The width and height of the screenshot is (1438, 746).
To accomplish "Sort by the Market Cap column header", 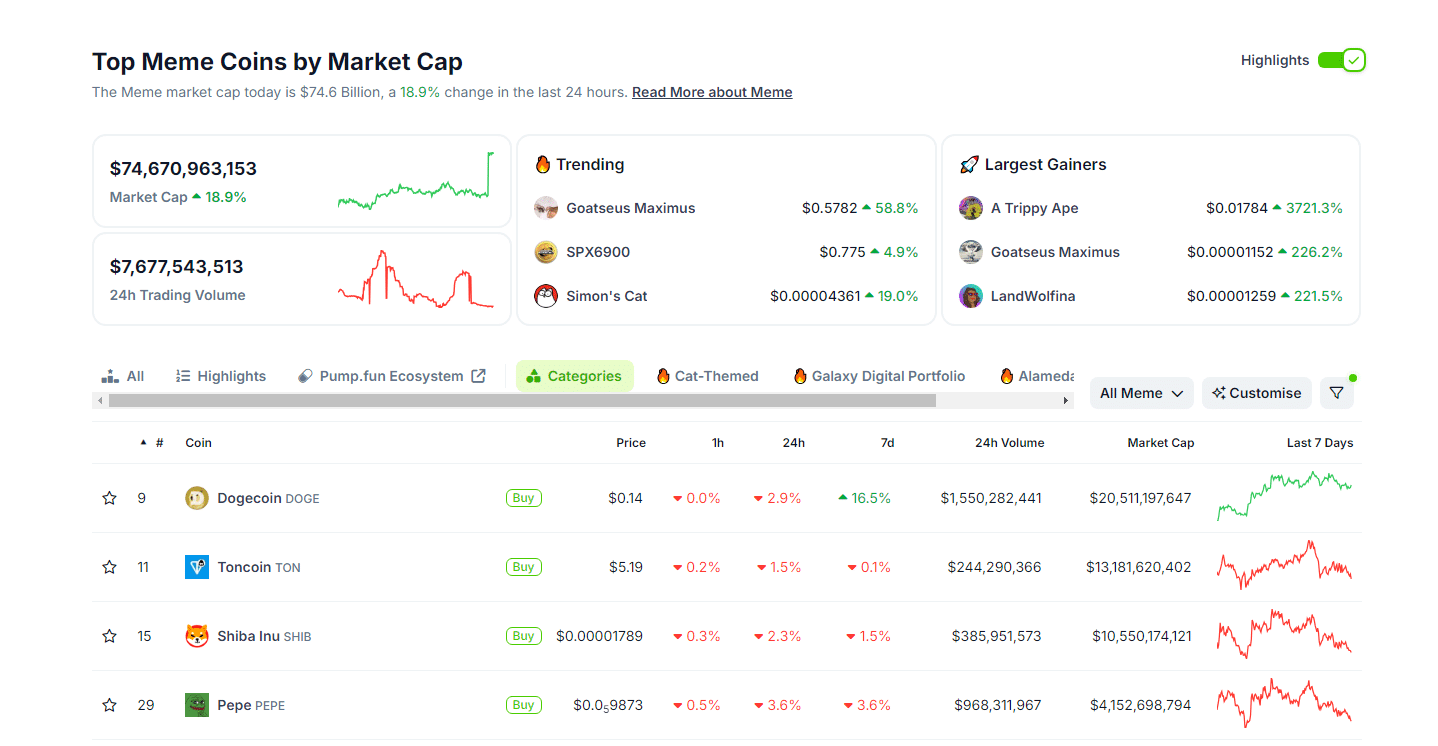I will coord(1160,442).
